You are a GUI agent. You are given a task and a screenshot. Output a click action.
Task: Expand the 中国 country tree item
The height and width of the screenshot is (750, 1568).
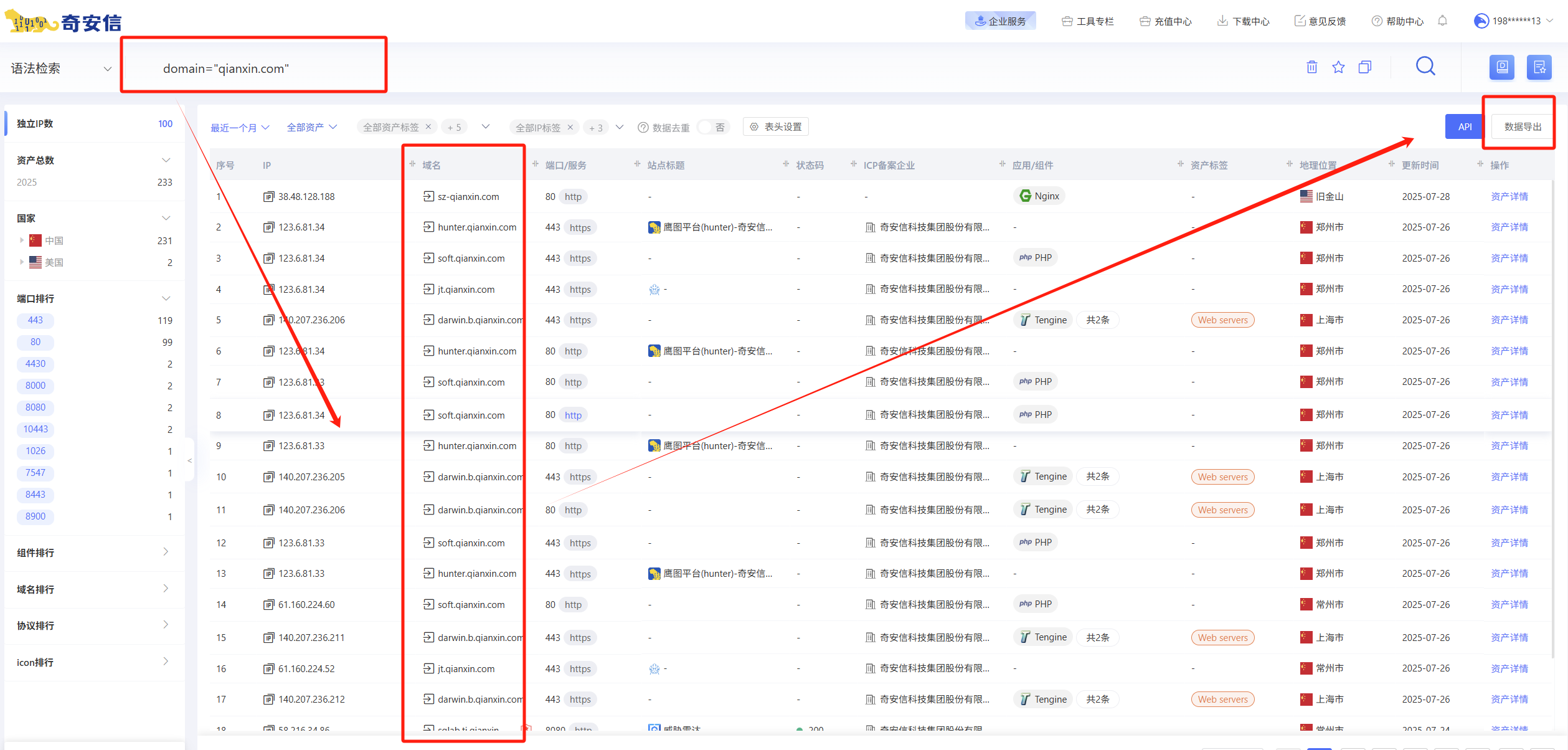point(22,240)
